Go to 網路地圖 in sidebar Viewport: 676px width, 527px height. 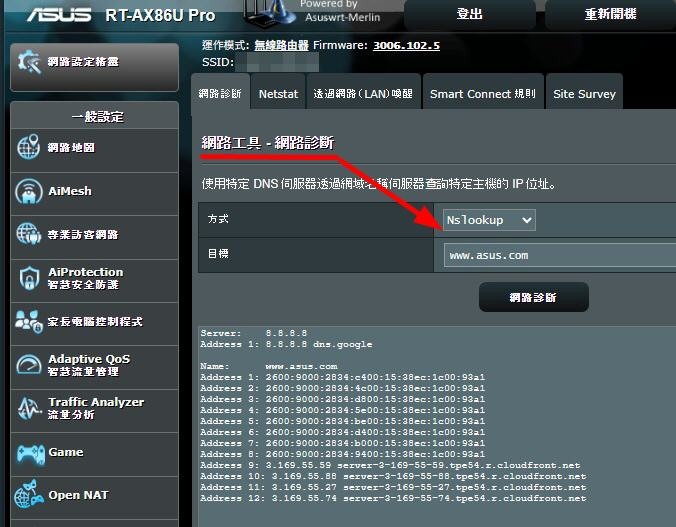tap(94, 150)
